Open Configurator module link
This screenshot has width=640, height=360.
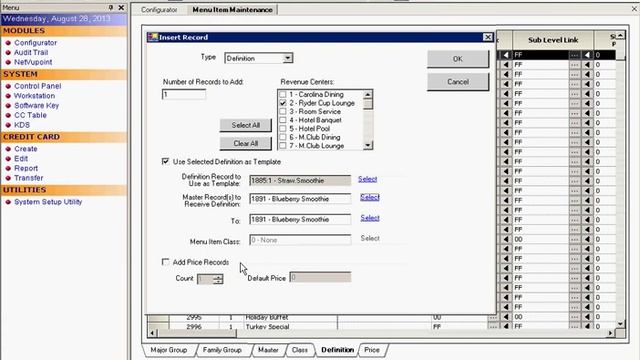point(36,42)
